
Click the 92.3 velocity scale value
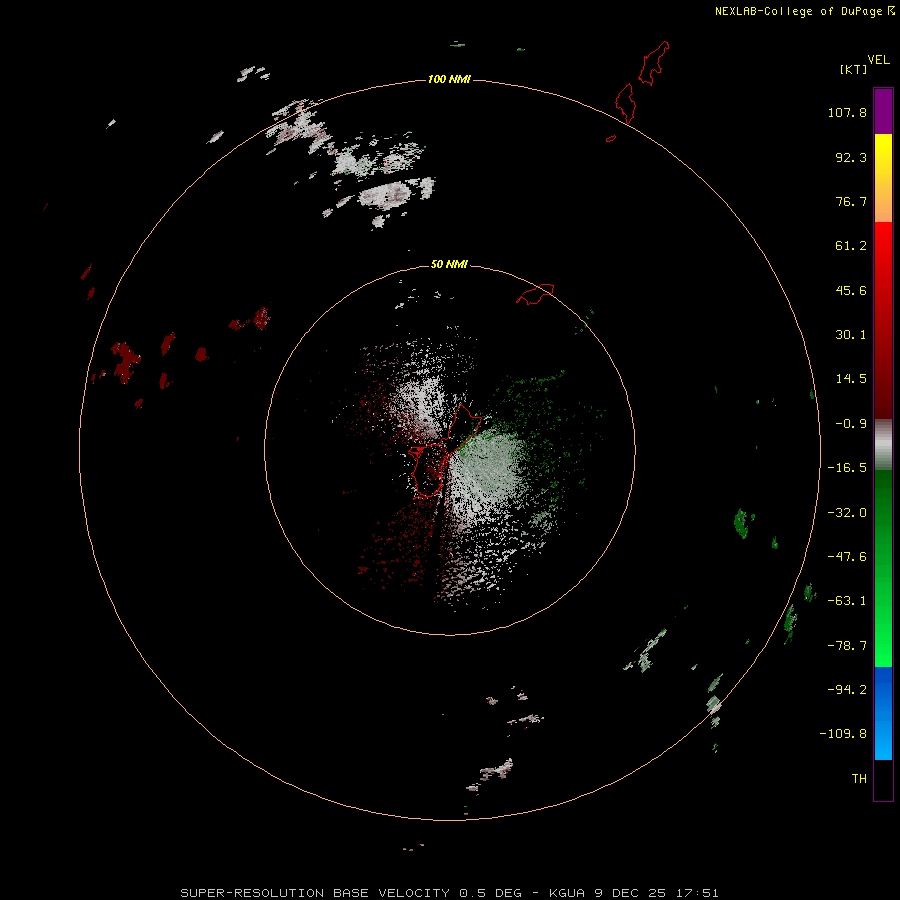coord(851,157)
